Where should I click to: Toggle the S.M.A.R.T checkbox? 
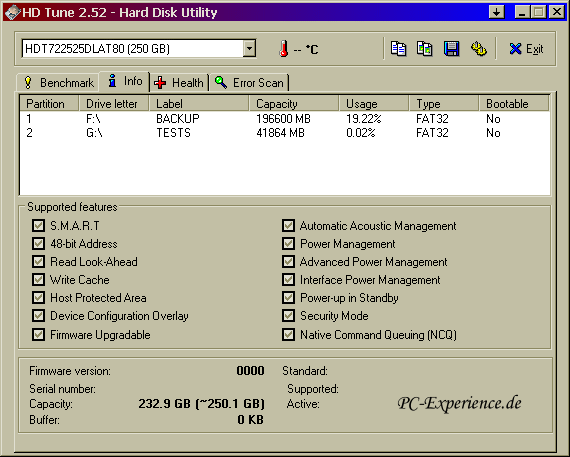[38, 225]
